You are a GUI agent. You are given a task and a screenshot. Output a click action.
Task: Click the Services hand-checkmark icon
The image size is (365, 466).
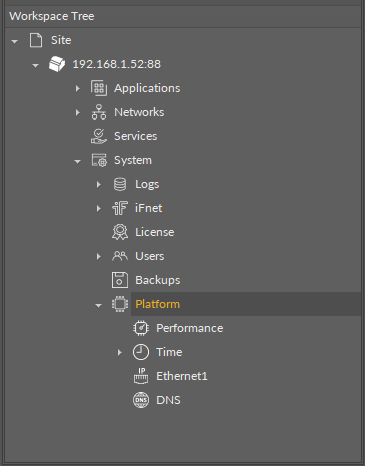point(99,136)
